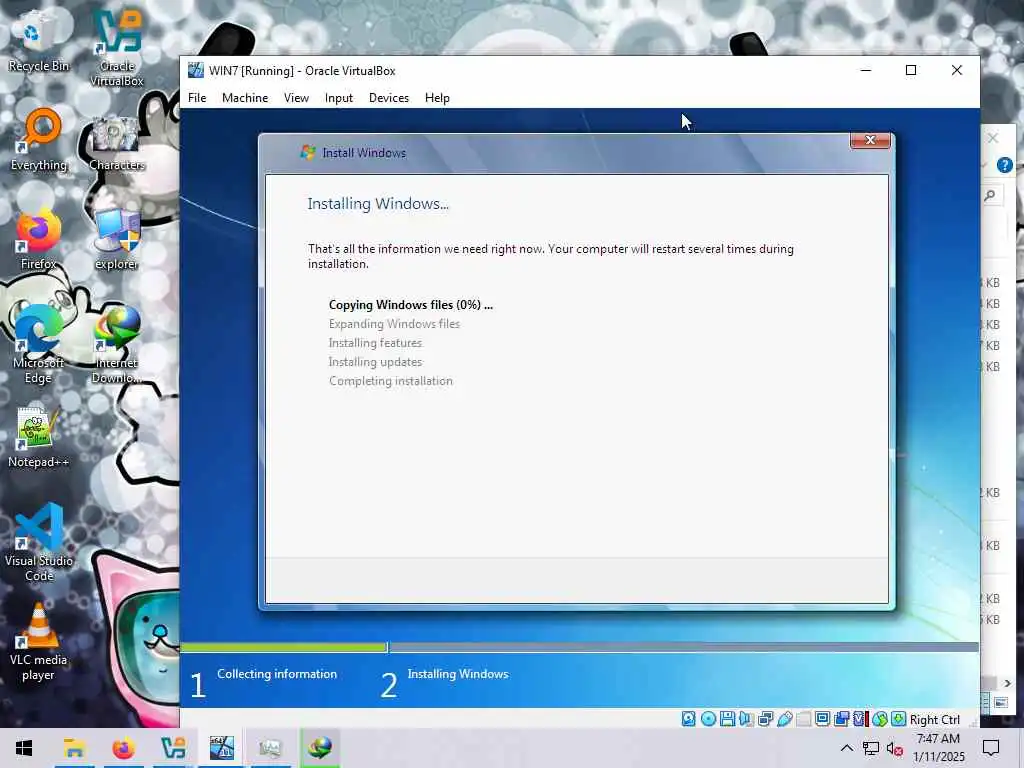Click the optical disc indicator in status bar
Viewport: 1024px width, 768px height.
[709, 719]
